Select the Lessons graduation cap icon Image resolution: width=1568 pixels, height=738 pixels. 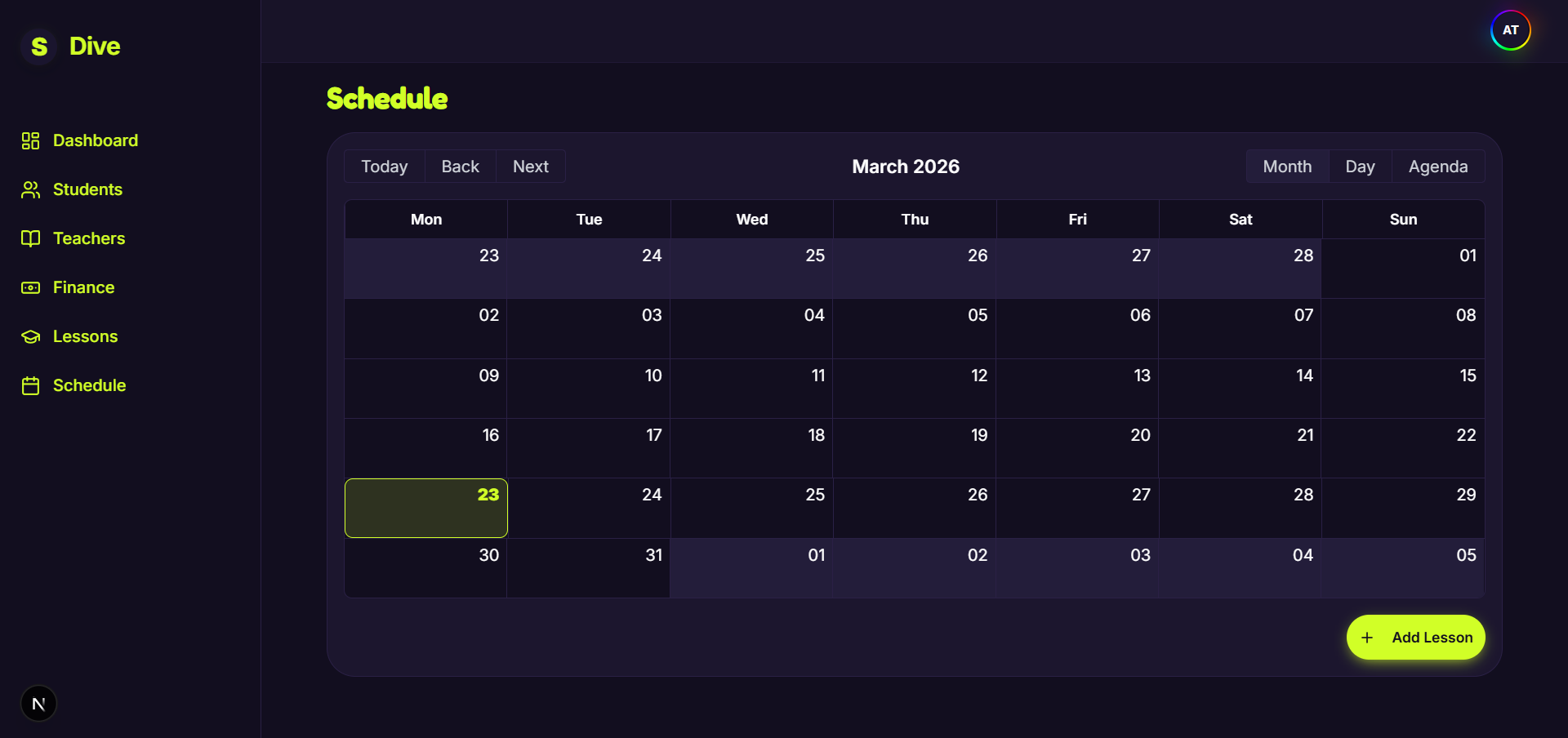pyautogui.click(x=31, y=336)
